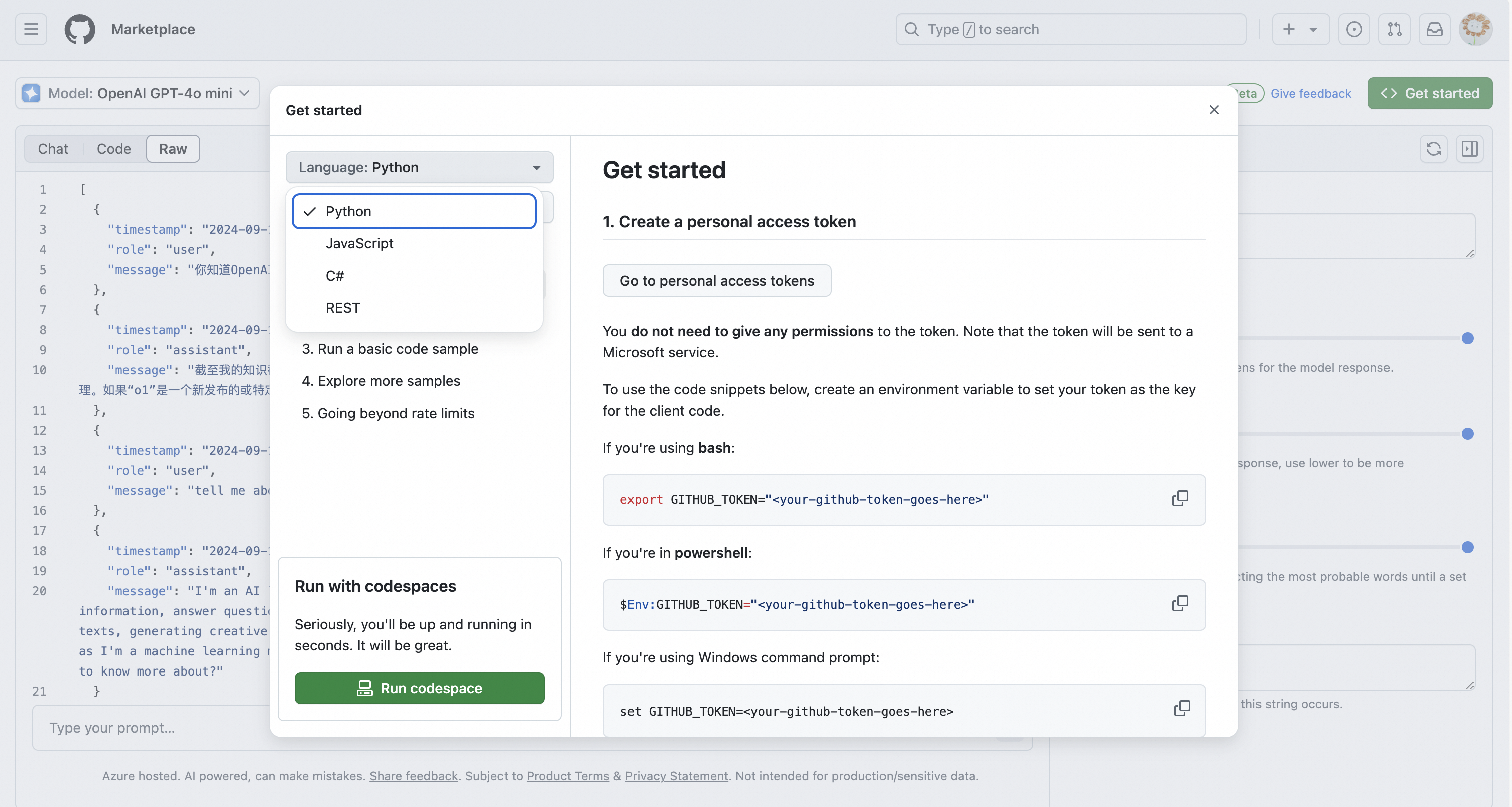1512x807 pixels.
Task: Switch to the Code tab
Action: 113,149
